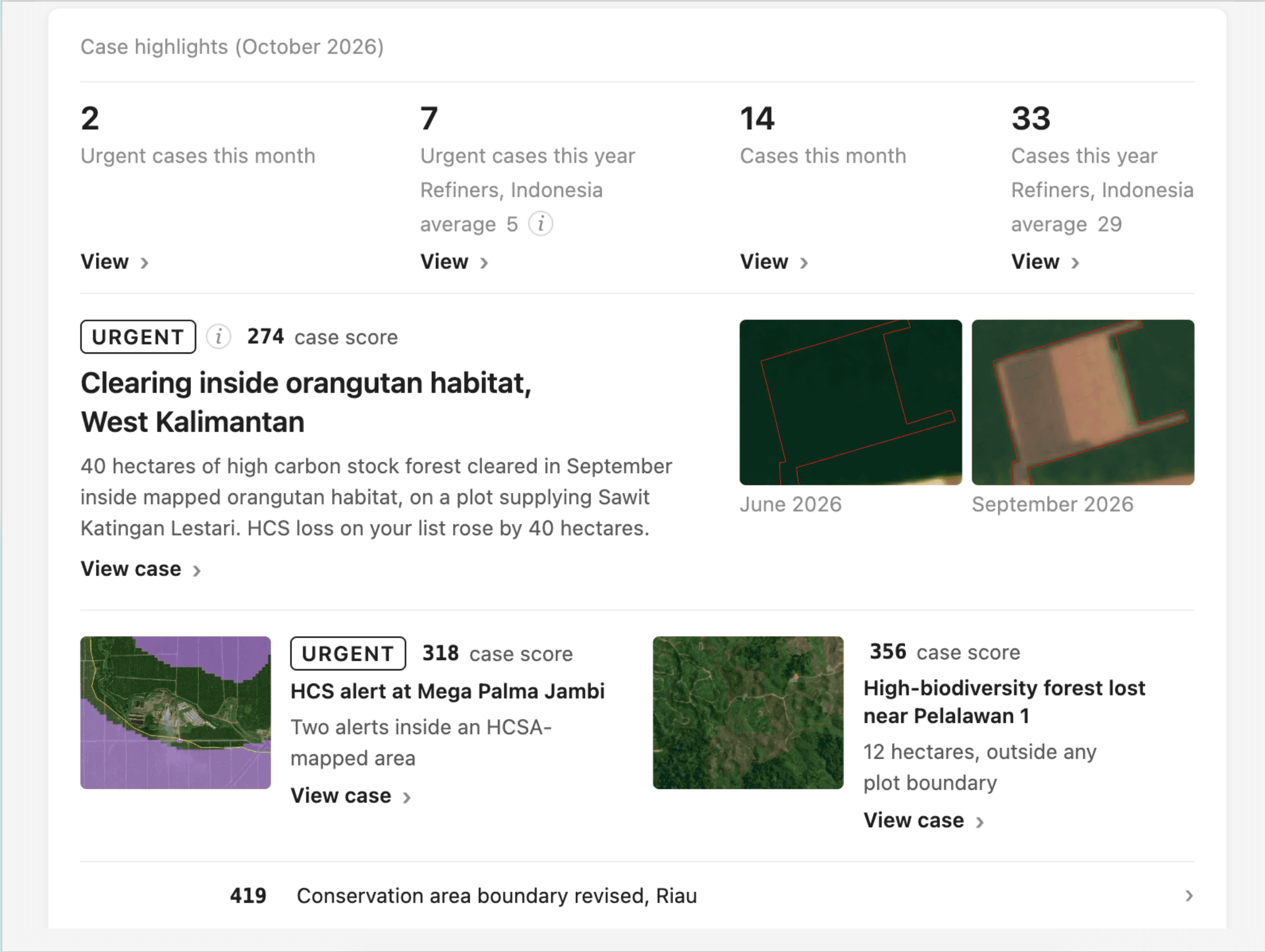Click the 419 score value
The image size is (1265, 952).
(248, 896)
